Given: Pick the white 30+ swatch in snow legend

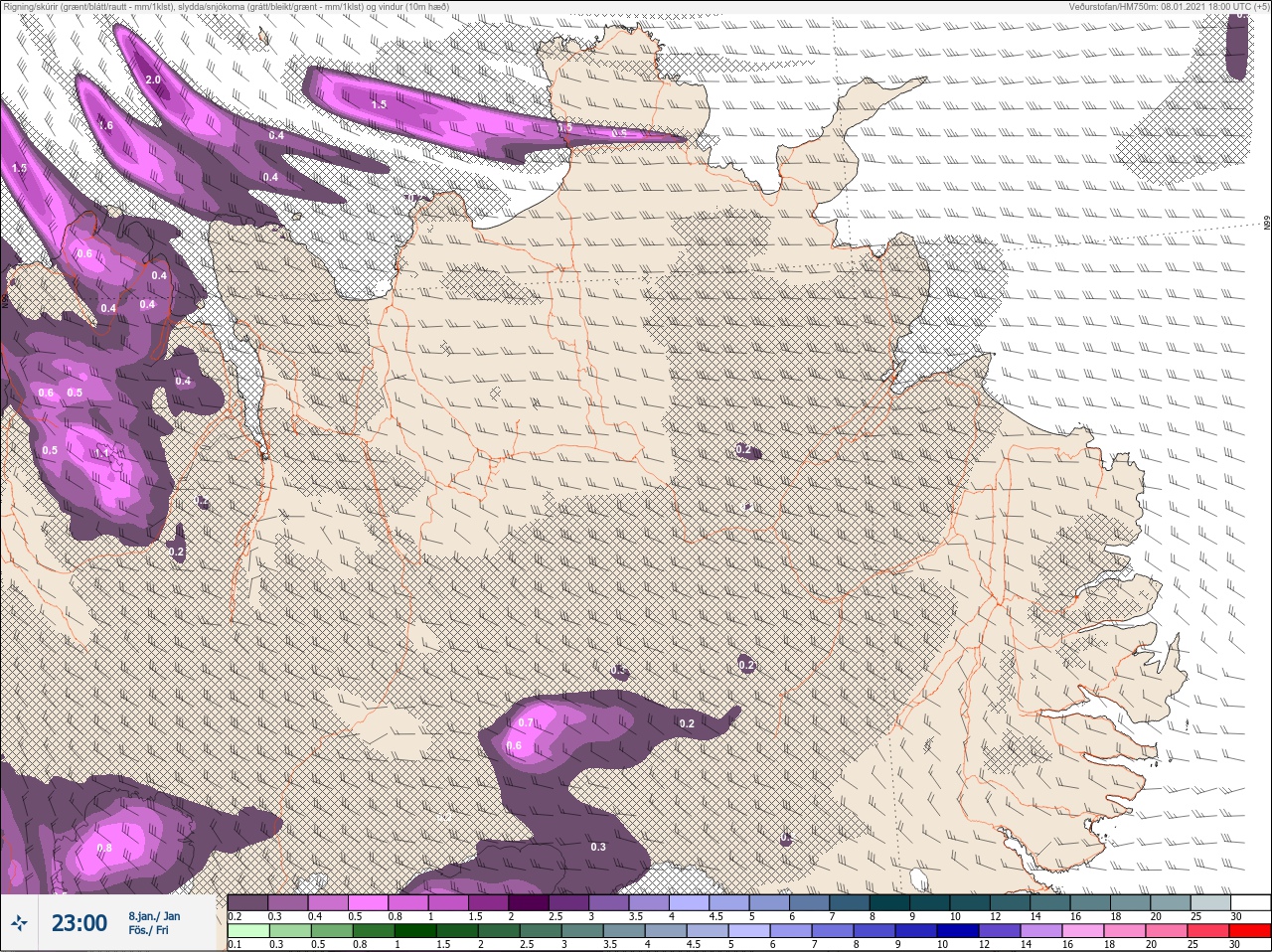Looking at the screenshot, I should [x=1251, y=902].
